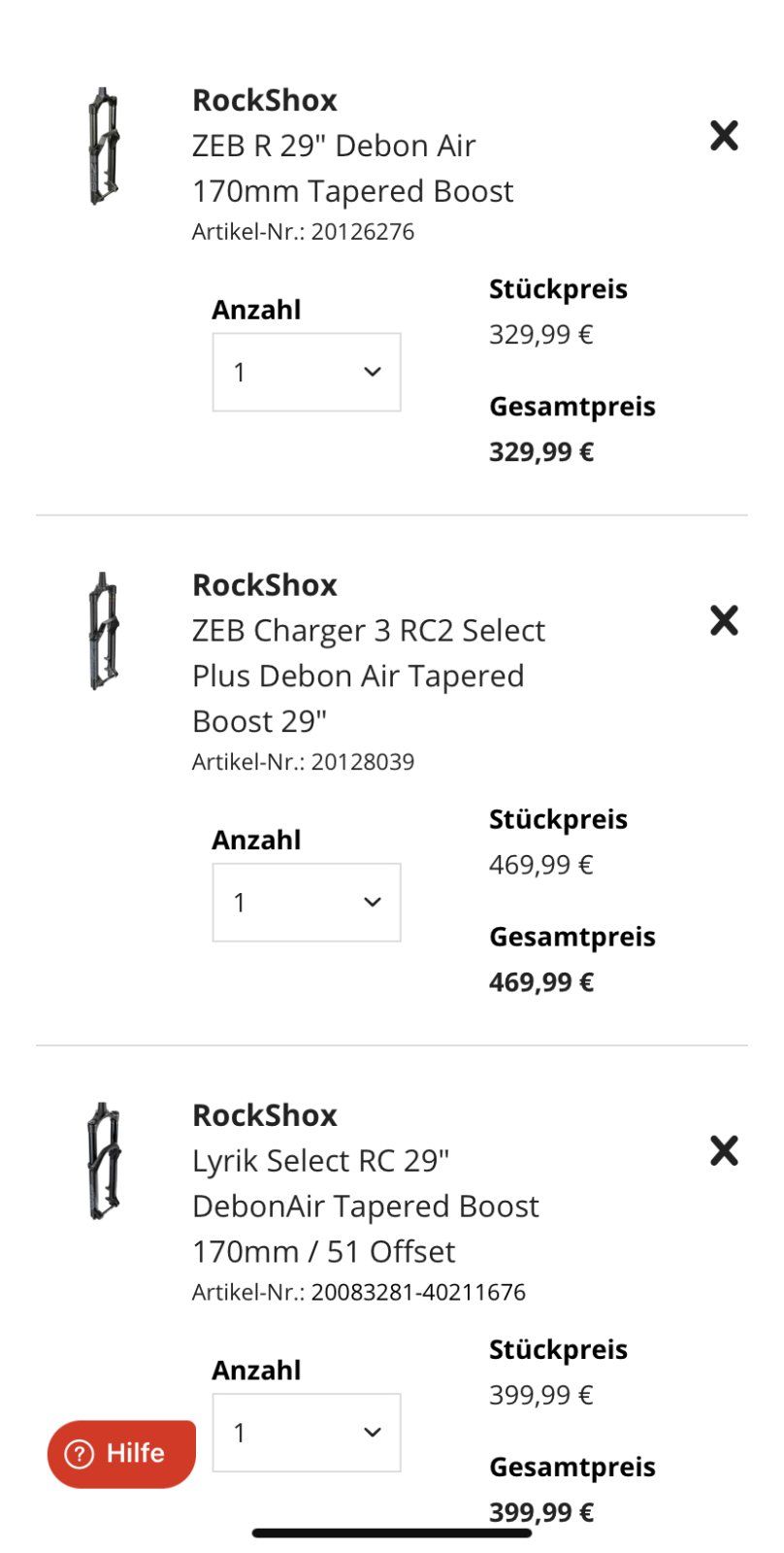
Task: Open the ZEB R 29" fork thumbnail
Action: 104,147
